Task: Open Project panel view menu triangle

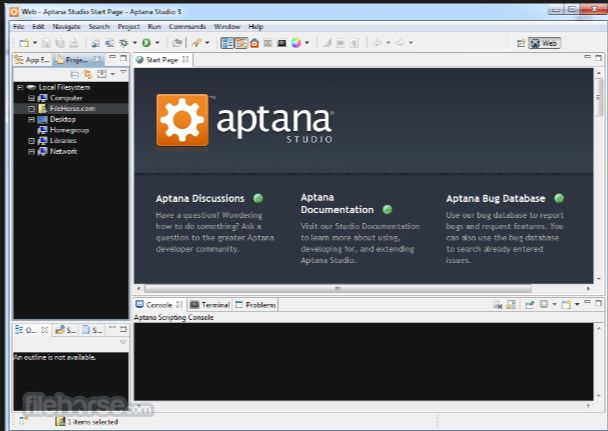Action: coord(123,72)
